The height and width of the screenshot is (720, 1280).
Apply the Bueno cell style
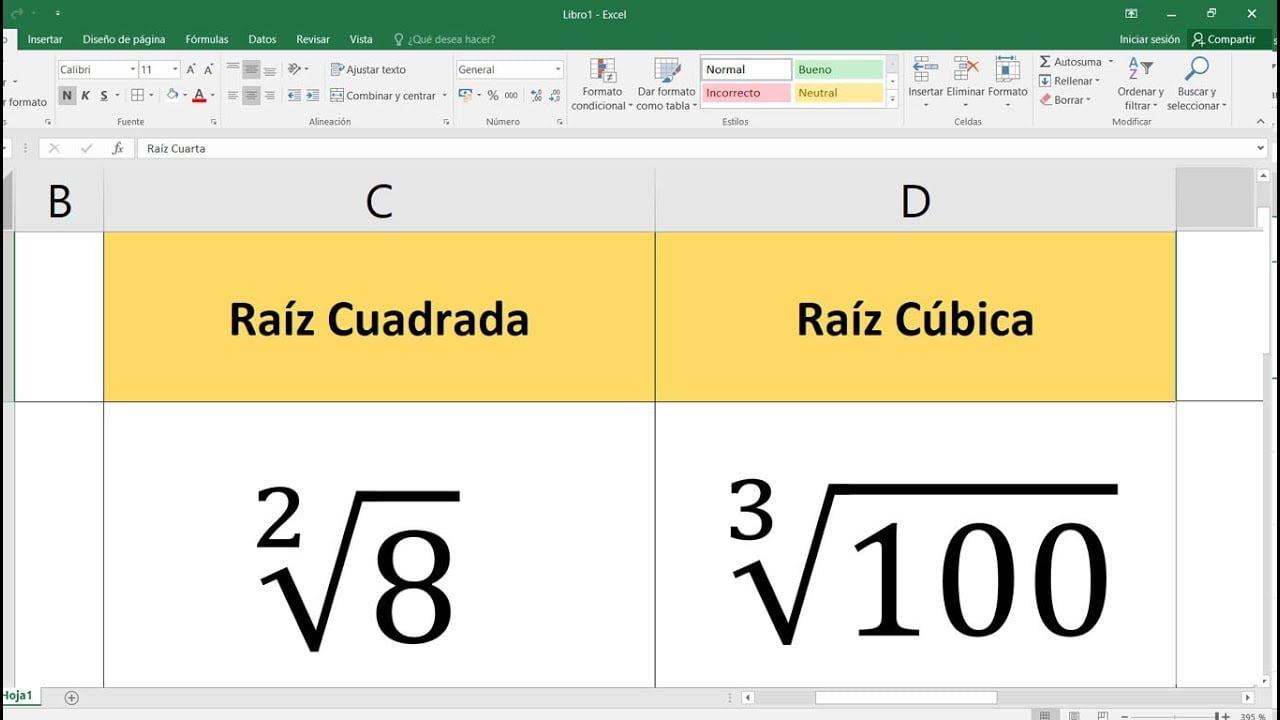838,68
